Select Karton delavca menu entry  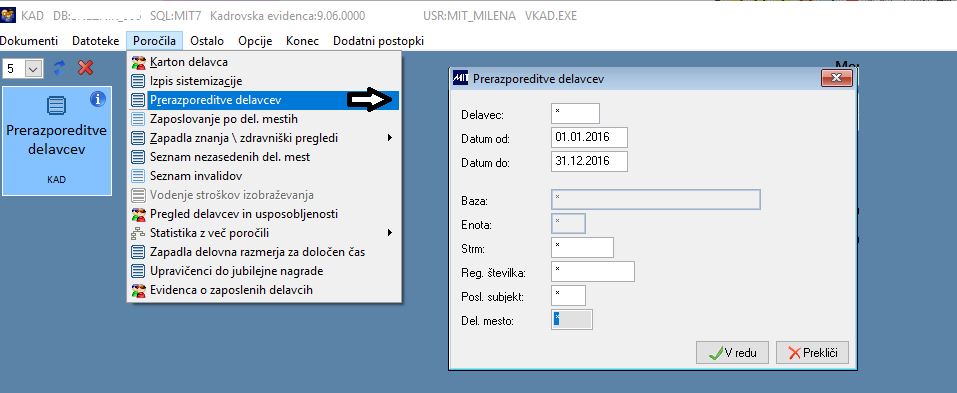[x=264, y=62]
